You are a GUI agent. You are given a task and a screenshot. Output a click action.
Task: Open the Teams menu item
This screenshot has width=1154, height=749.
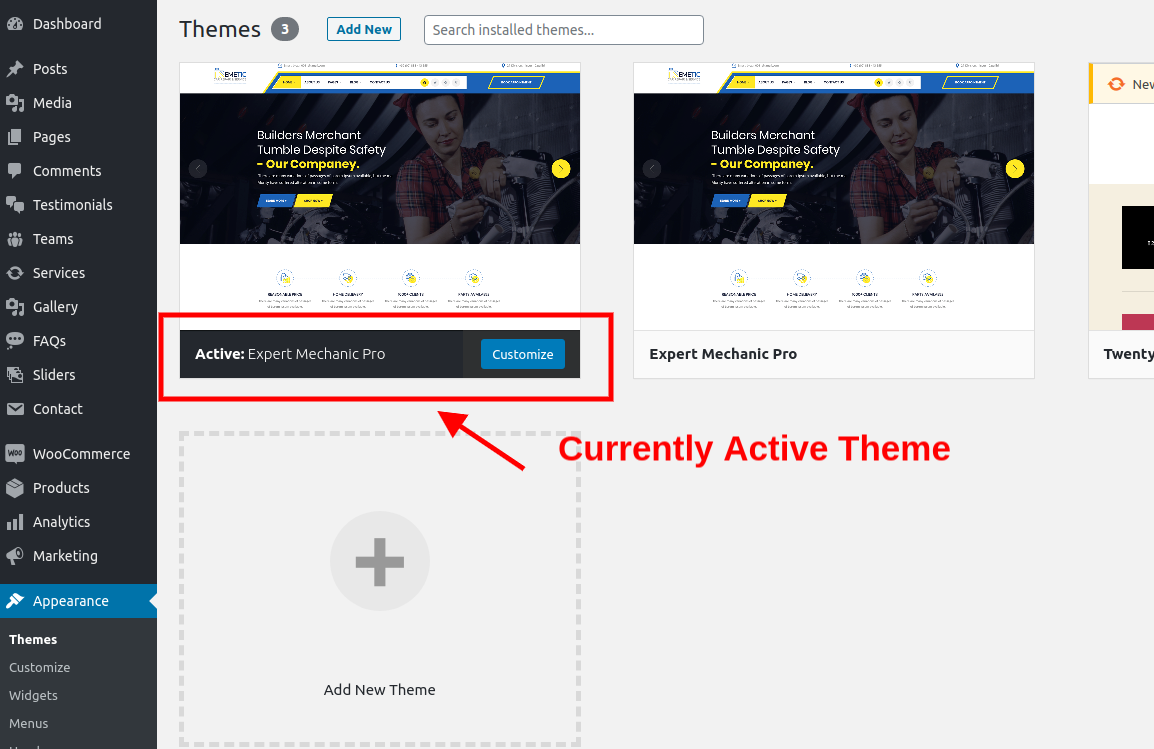point(78,239)
